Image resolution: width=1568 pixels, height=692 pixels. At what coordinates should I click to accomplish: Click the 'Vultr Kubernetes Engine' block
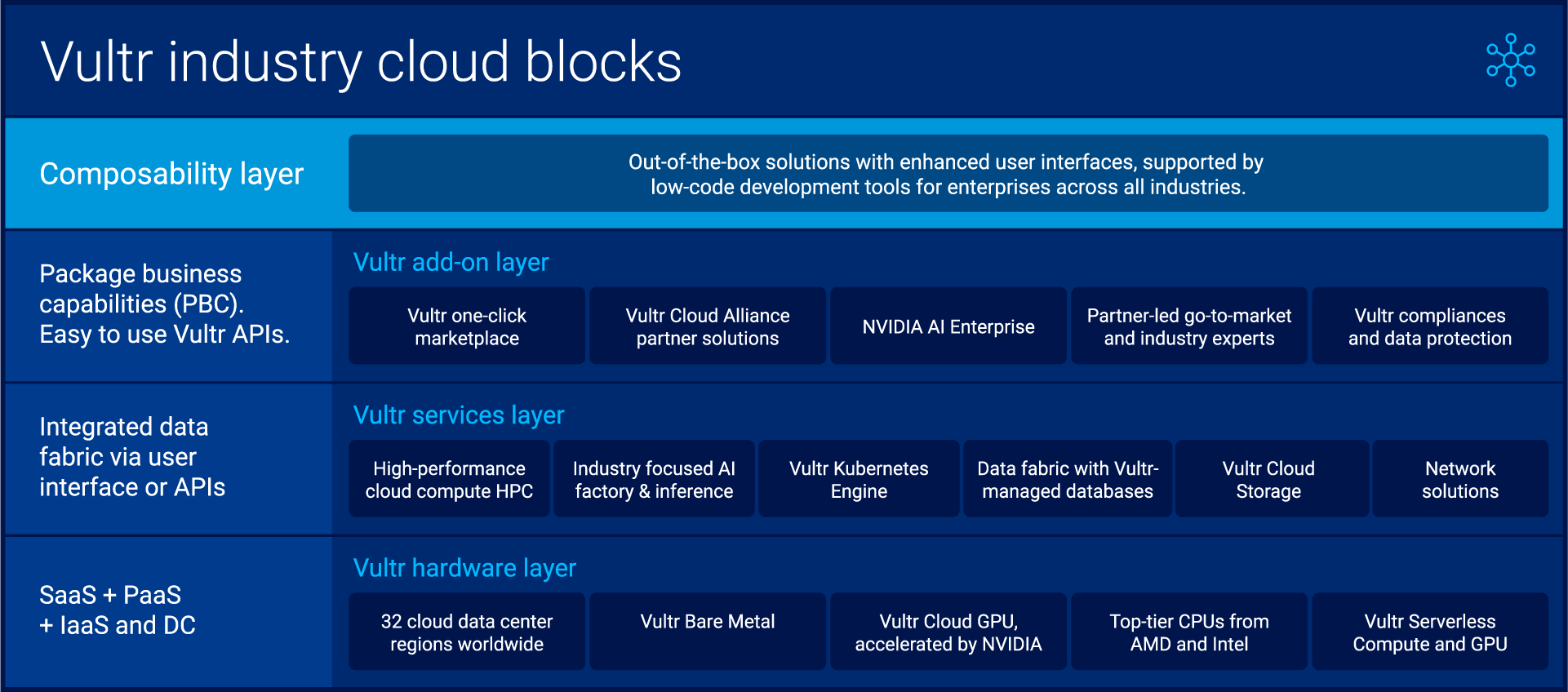click(859, 479)
